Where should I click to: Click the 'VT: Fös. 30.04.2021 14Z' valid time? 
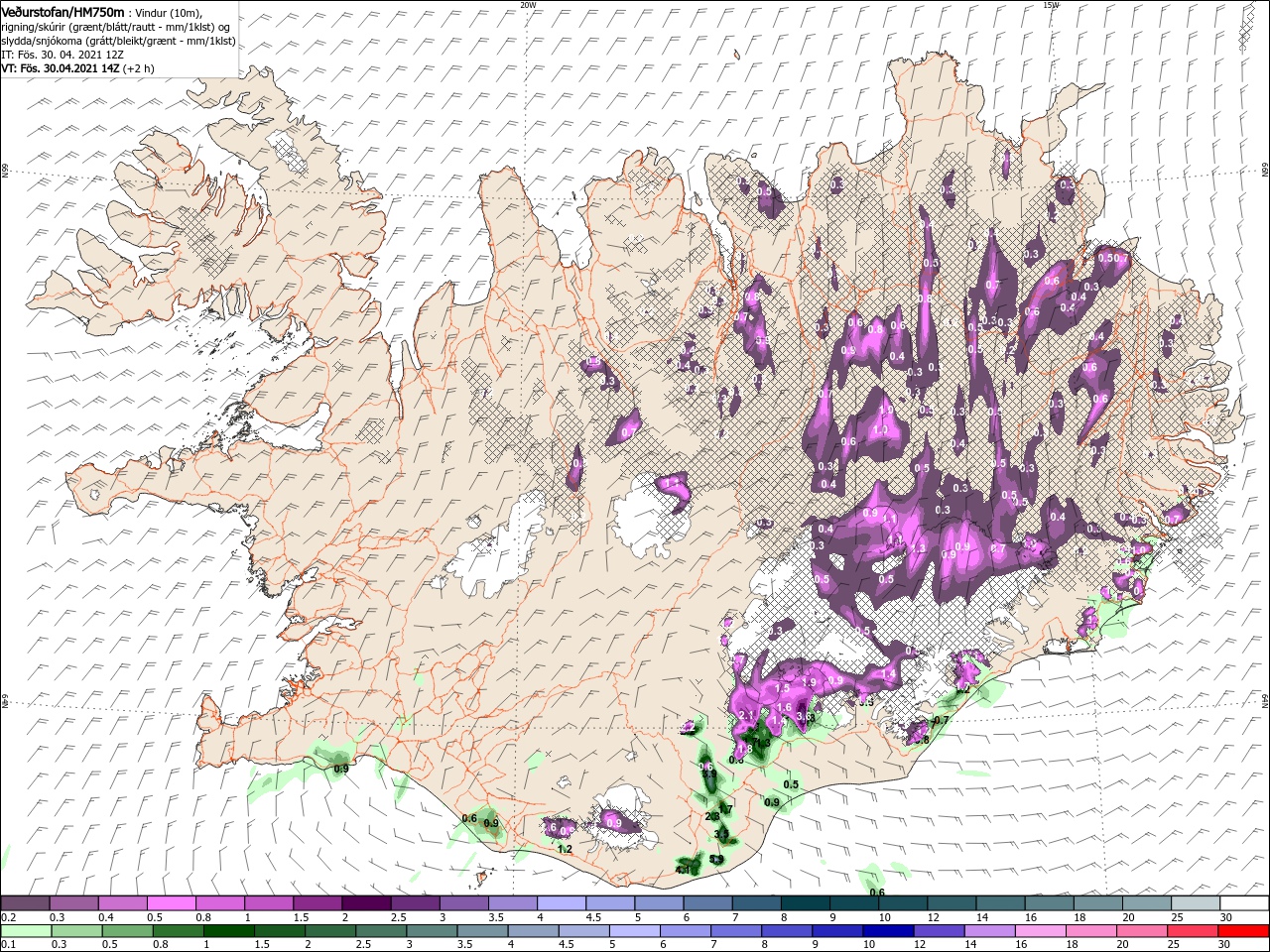[61, 68]
